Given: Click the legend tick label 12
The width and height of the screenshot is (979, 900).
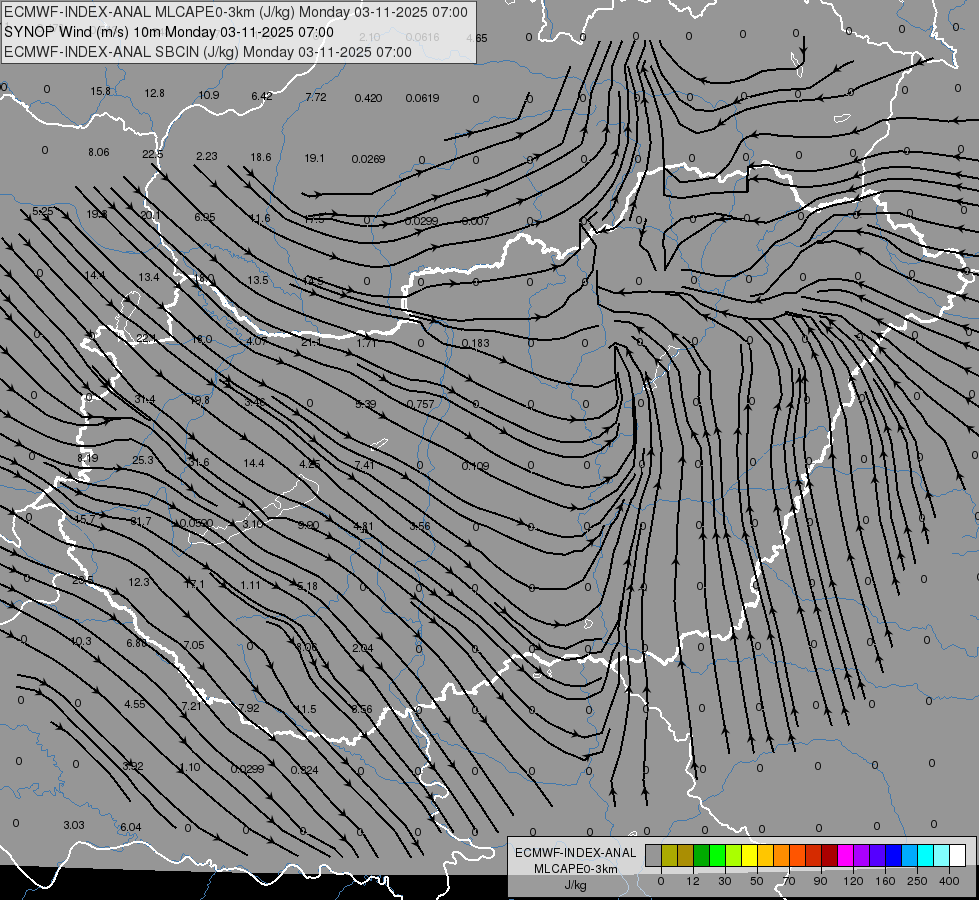Looking at the screenshot, I should coord(692,881).
